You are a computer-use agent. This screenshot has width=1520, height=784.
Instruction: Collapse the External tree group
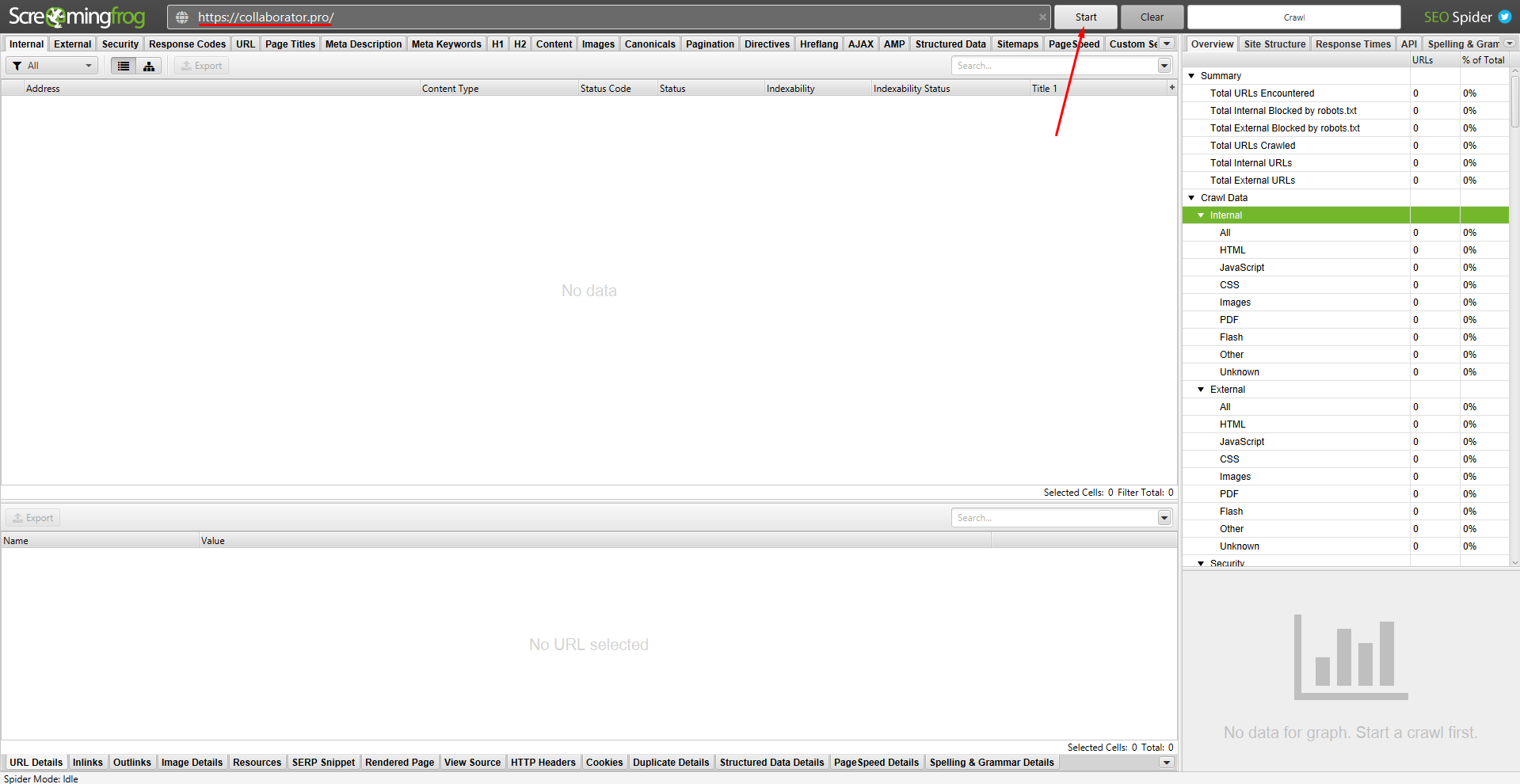1201,390
